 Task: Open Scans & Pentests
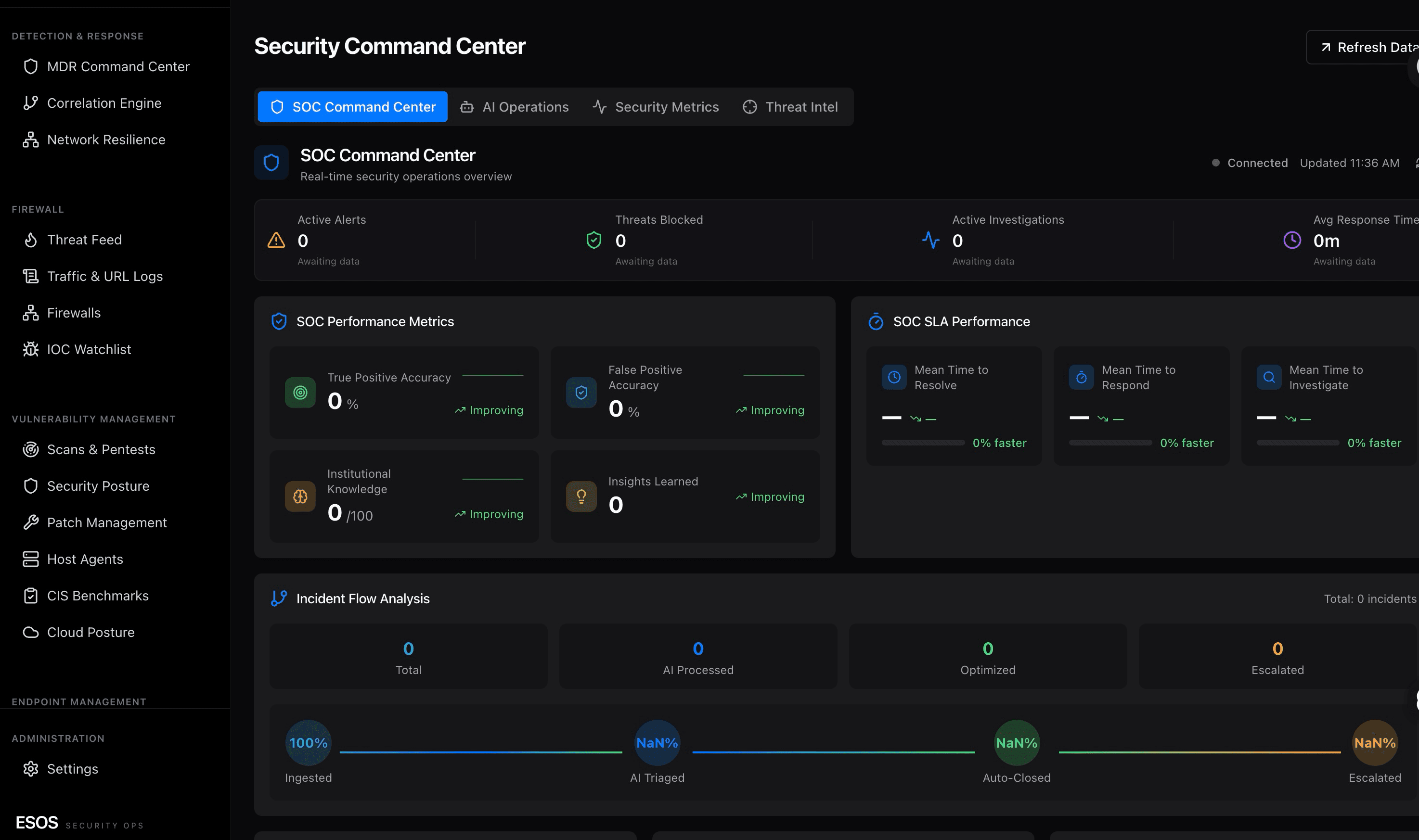pos(115,449)
